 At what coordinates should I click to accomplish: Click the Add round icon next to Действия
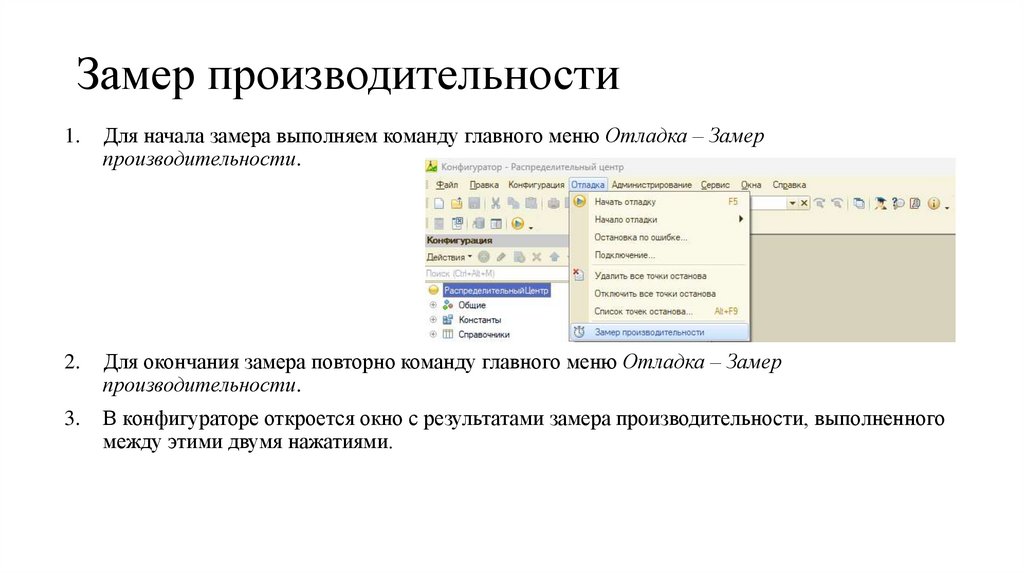[x=483, y=257]
